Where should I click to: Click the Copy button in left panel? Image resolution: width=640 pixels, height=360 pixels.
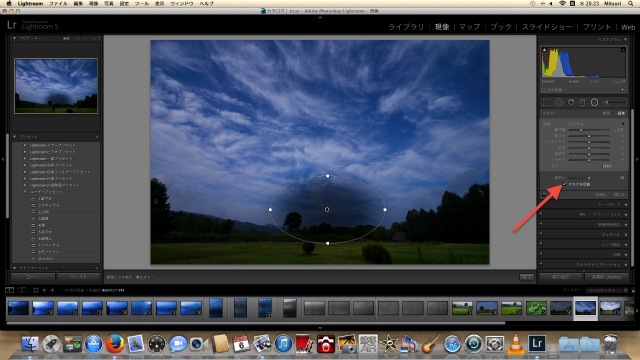click(x=33, y=277)
